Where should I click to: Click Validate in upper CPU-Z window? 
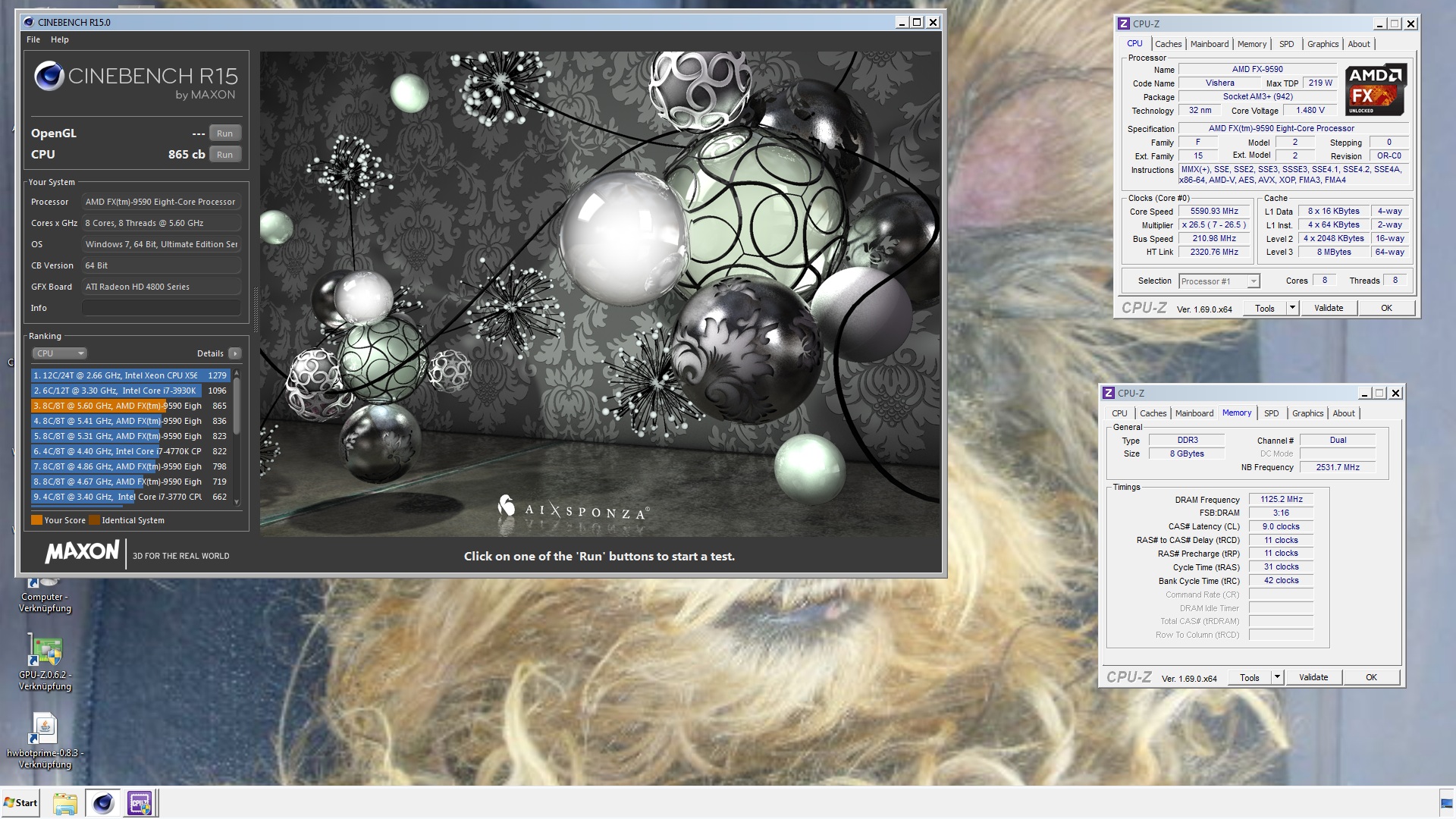1329,308
